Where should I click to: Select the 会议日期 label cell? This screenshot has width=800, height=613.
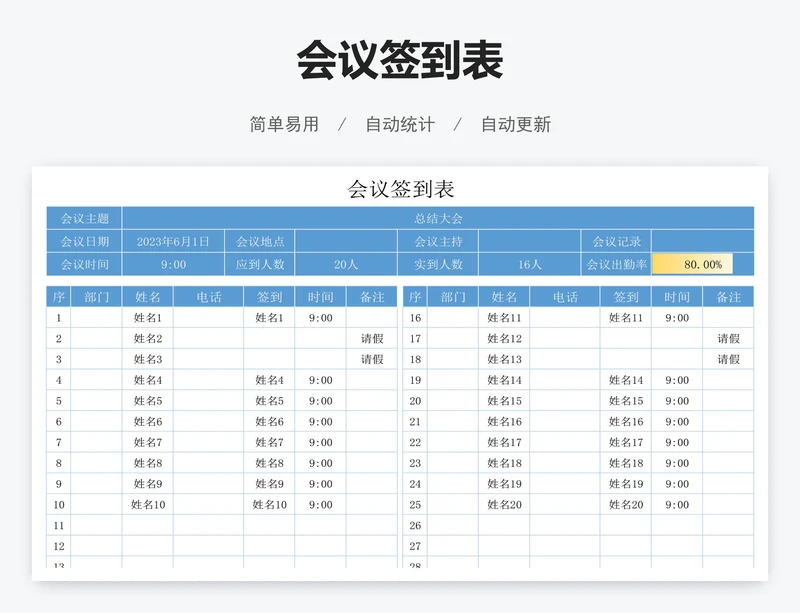click(x=84, y=241)
